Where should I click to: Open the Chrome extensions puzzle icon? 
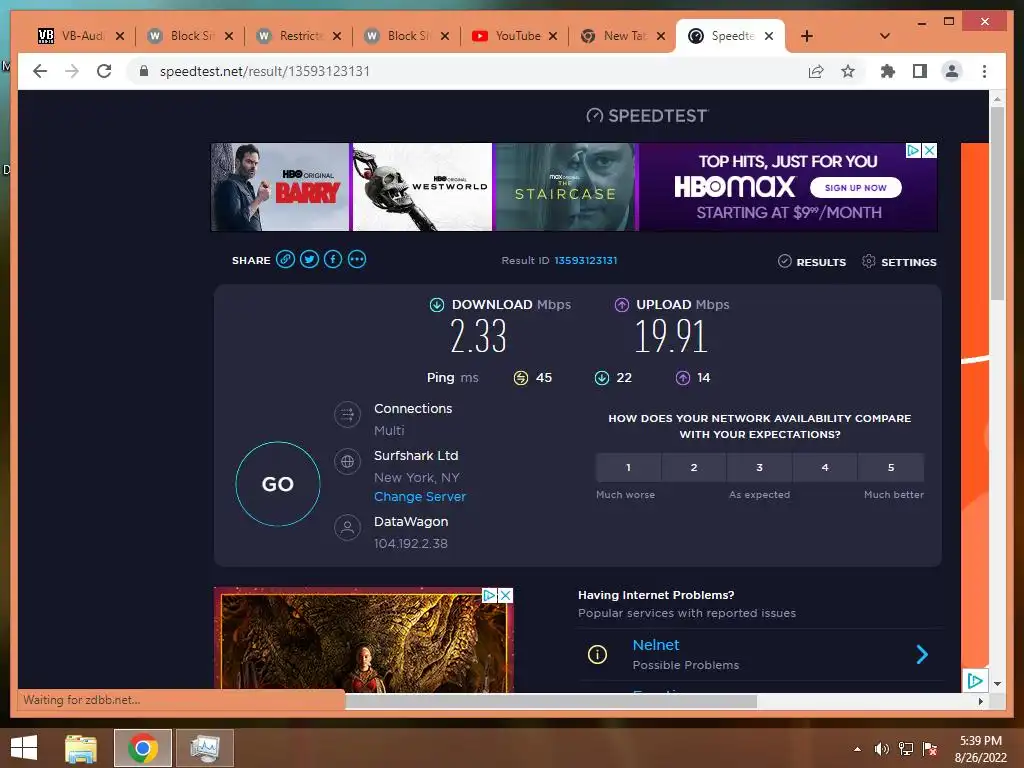click(x=888, y=71)
